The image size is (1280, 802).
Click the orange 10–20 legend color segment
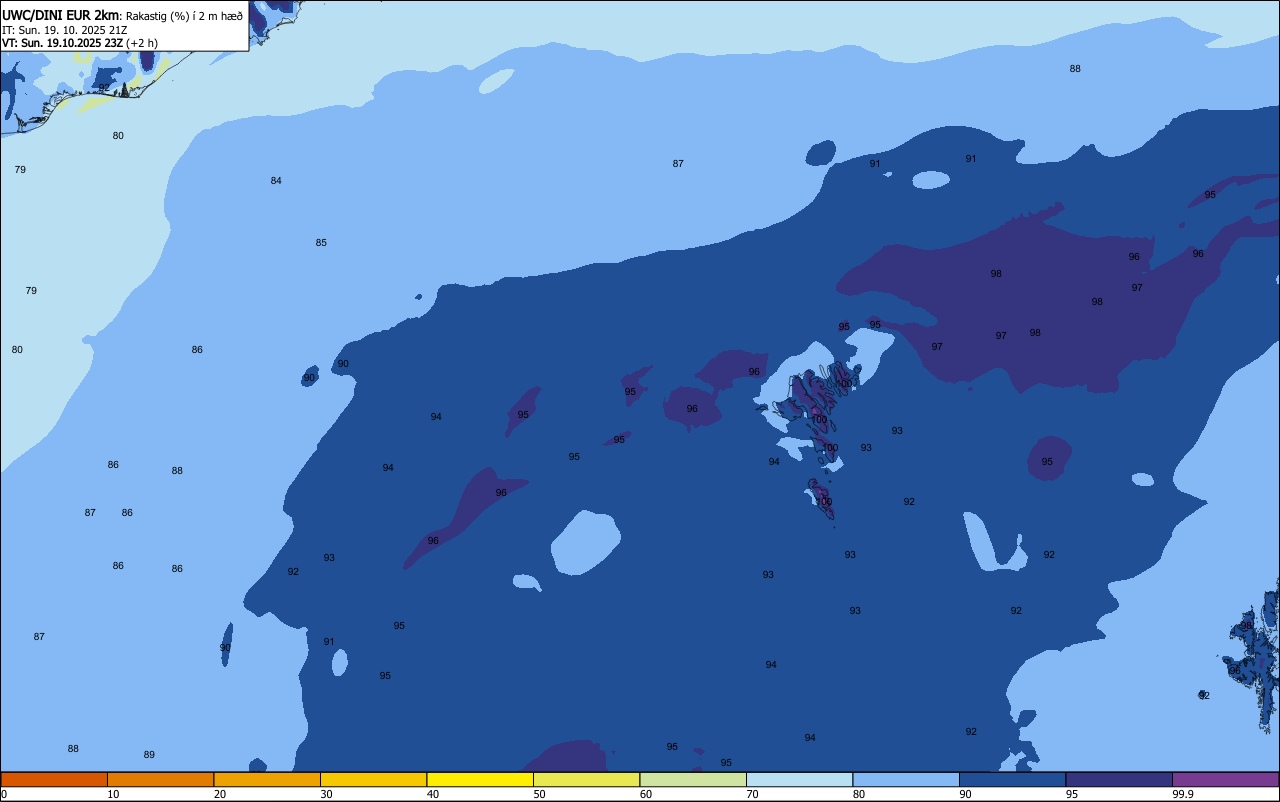(160, 779)
